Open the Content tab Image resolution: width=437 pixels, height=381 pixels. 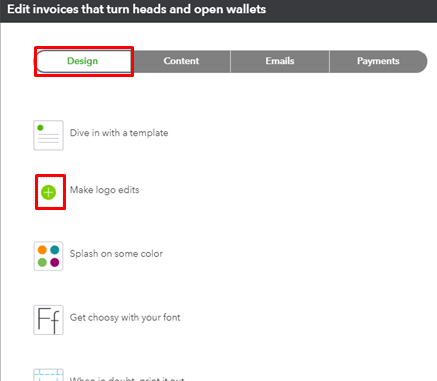click(x=181, y=61)
